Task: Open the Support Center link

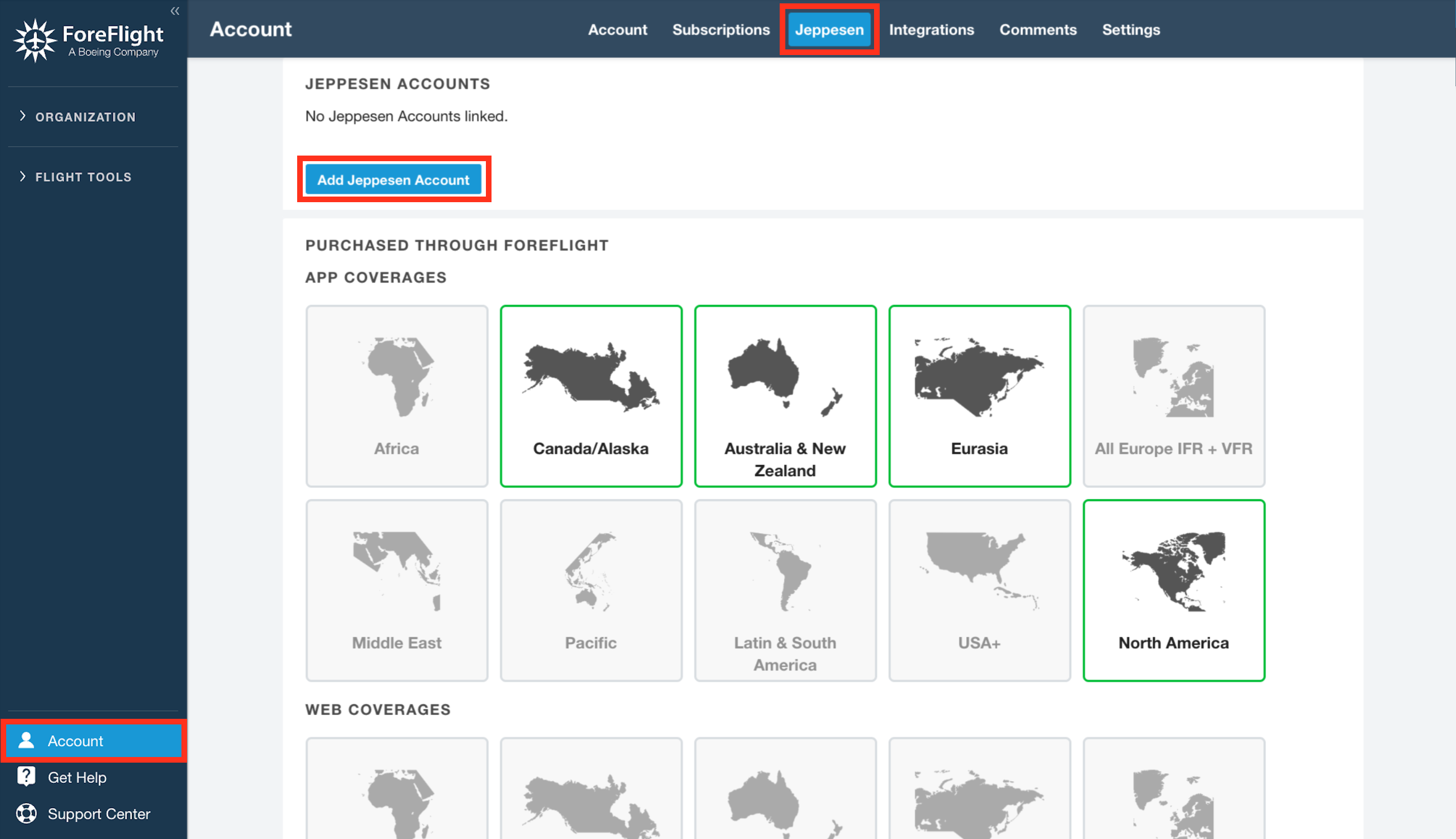Action: [99, 814]
